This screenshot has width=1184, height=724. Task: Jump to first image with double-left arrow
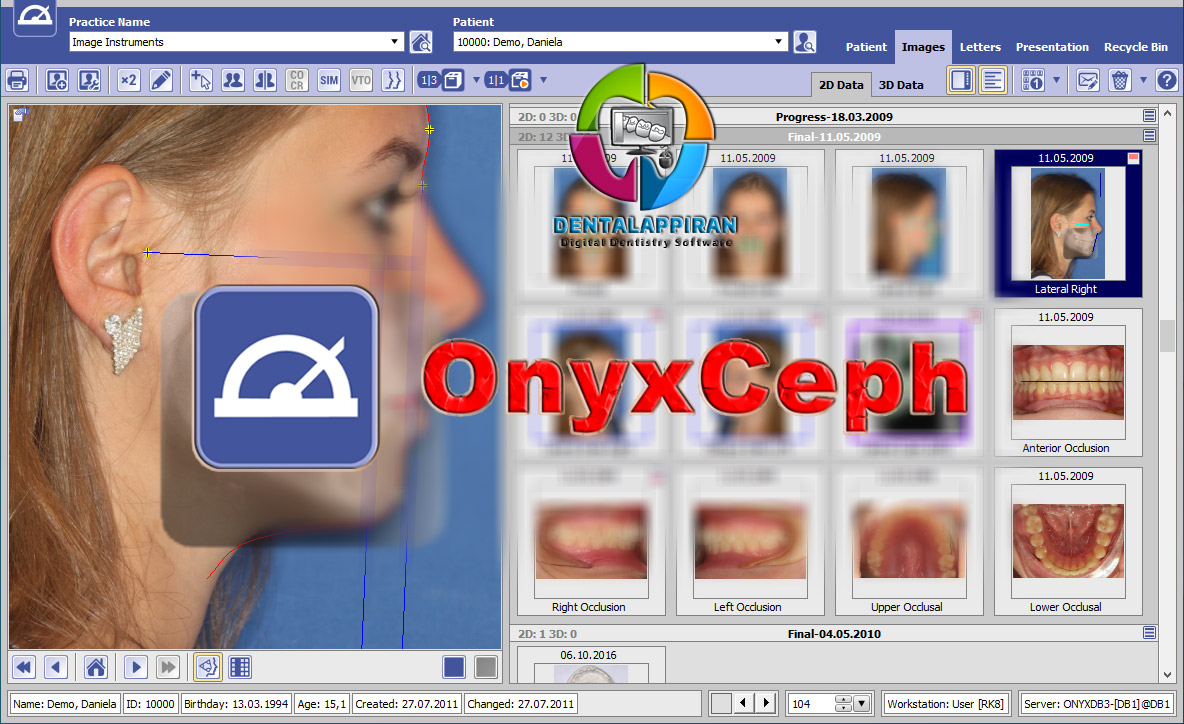pyautogui.click(x=24, y=667)
